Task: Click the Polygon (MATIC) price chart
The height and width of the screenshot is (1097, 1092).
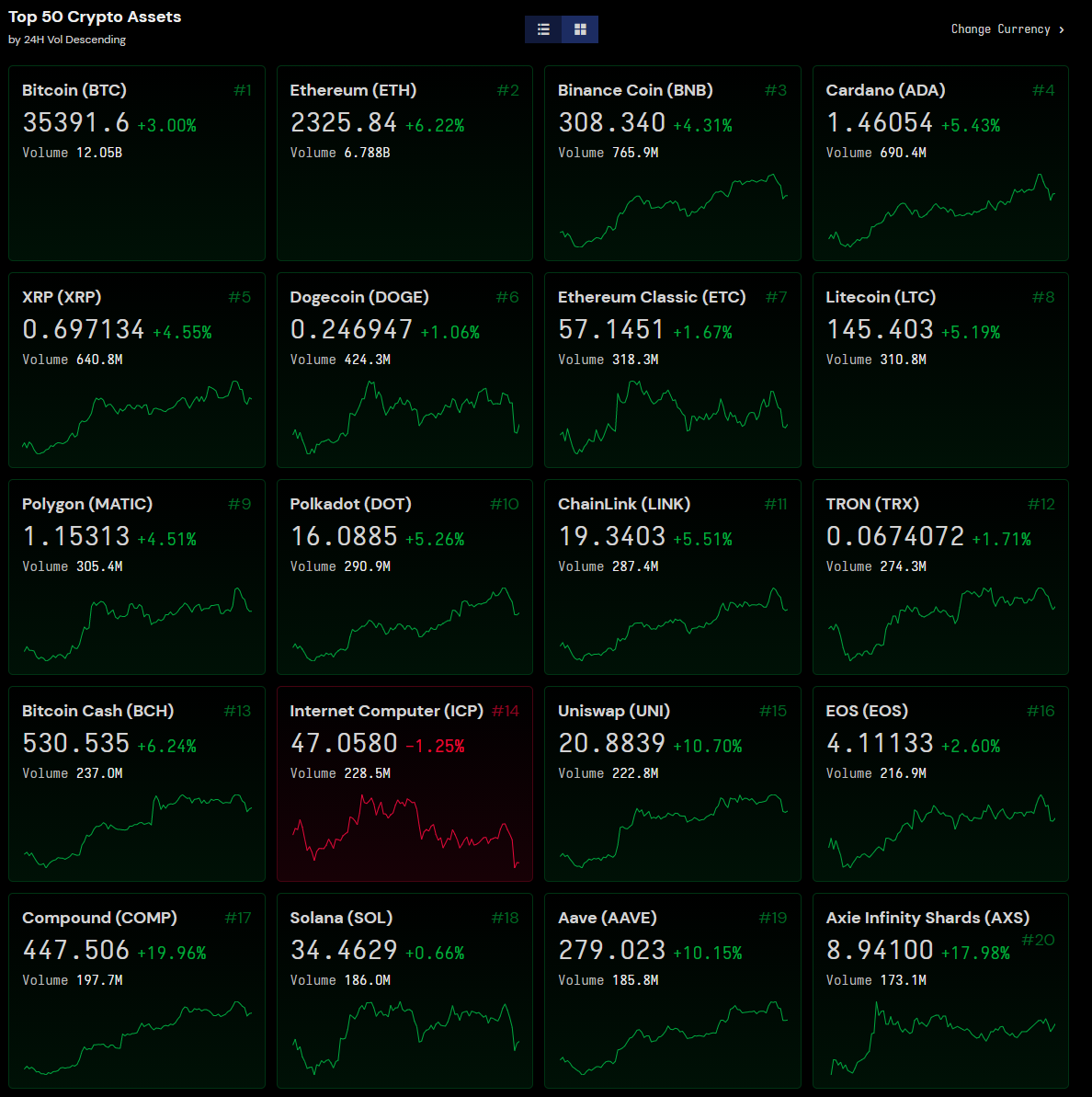Action: [137, 624]
